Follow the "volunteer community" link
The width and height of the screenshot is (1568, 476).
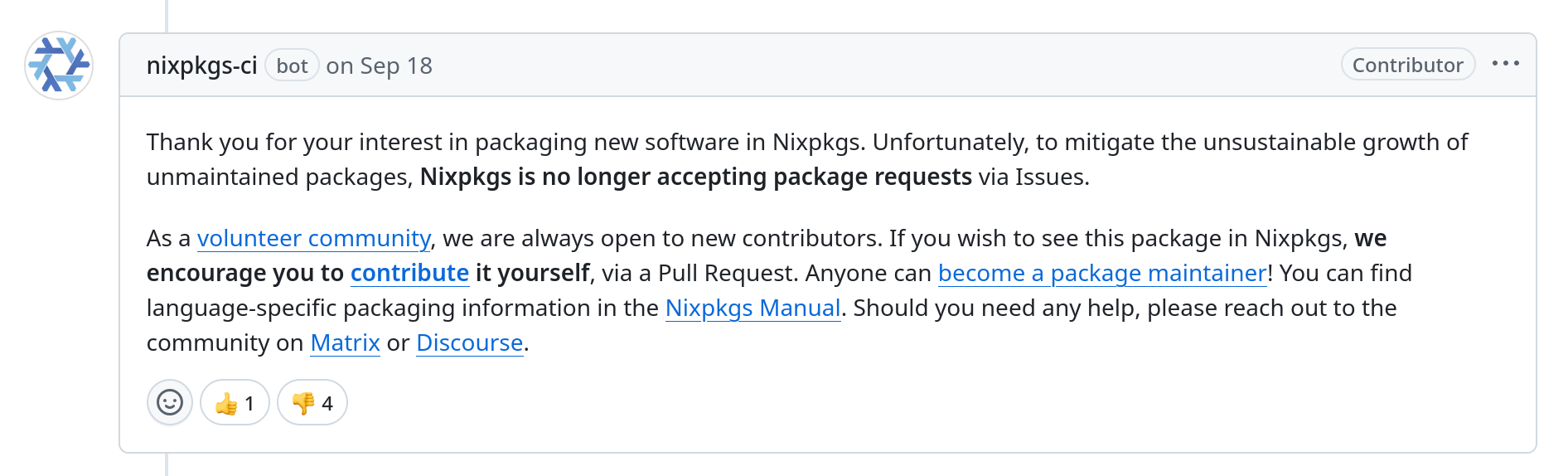313,238
